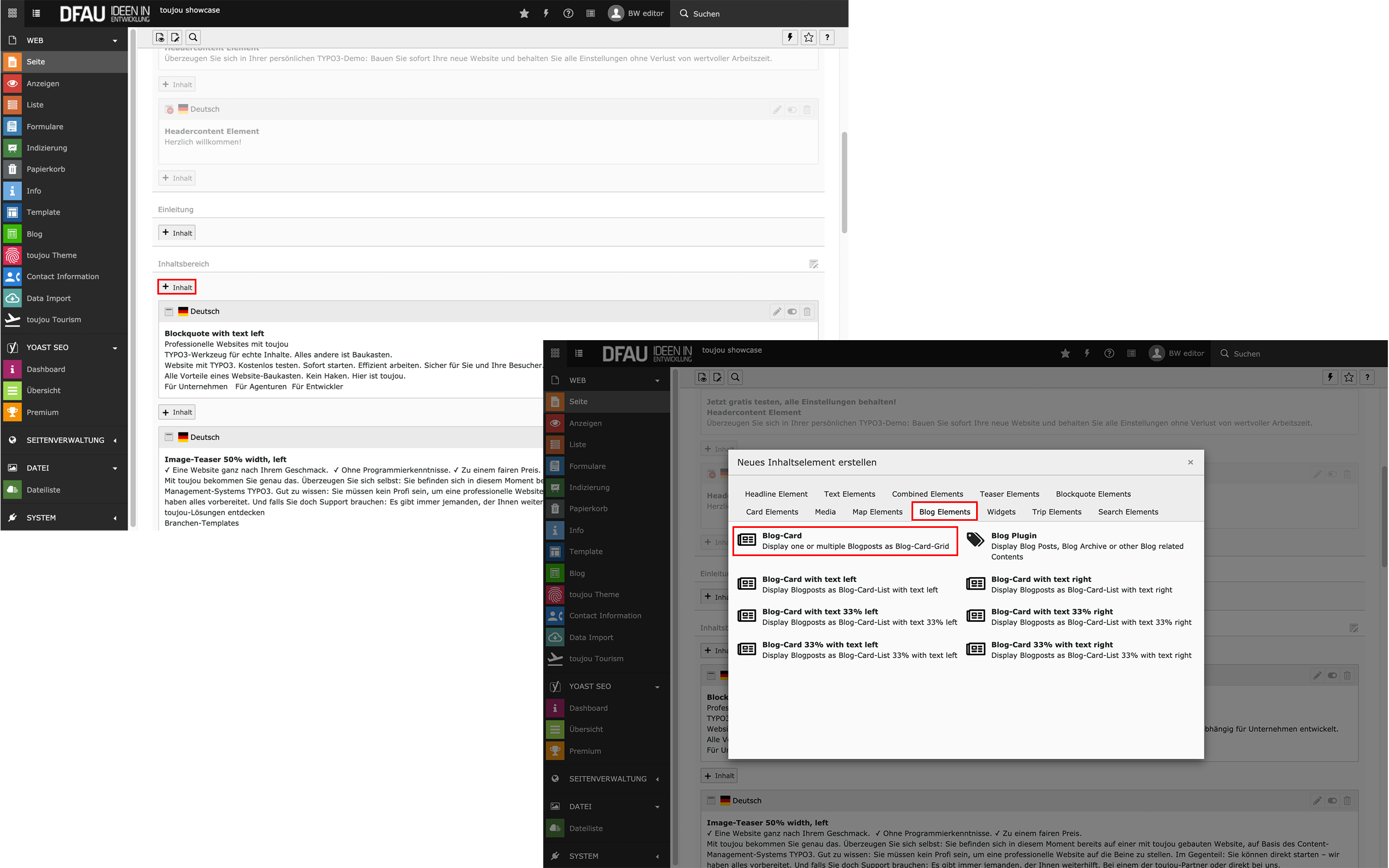1389x868 pixels.
Task: Toggle visibility of second-window Image-Teaser element
Action: [x=1332, y=800]
